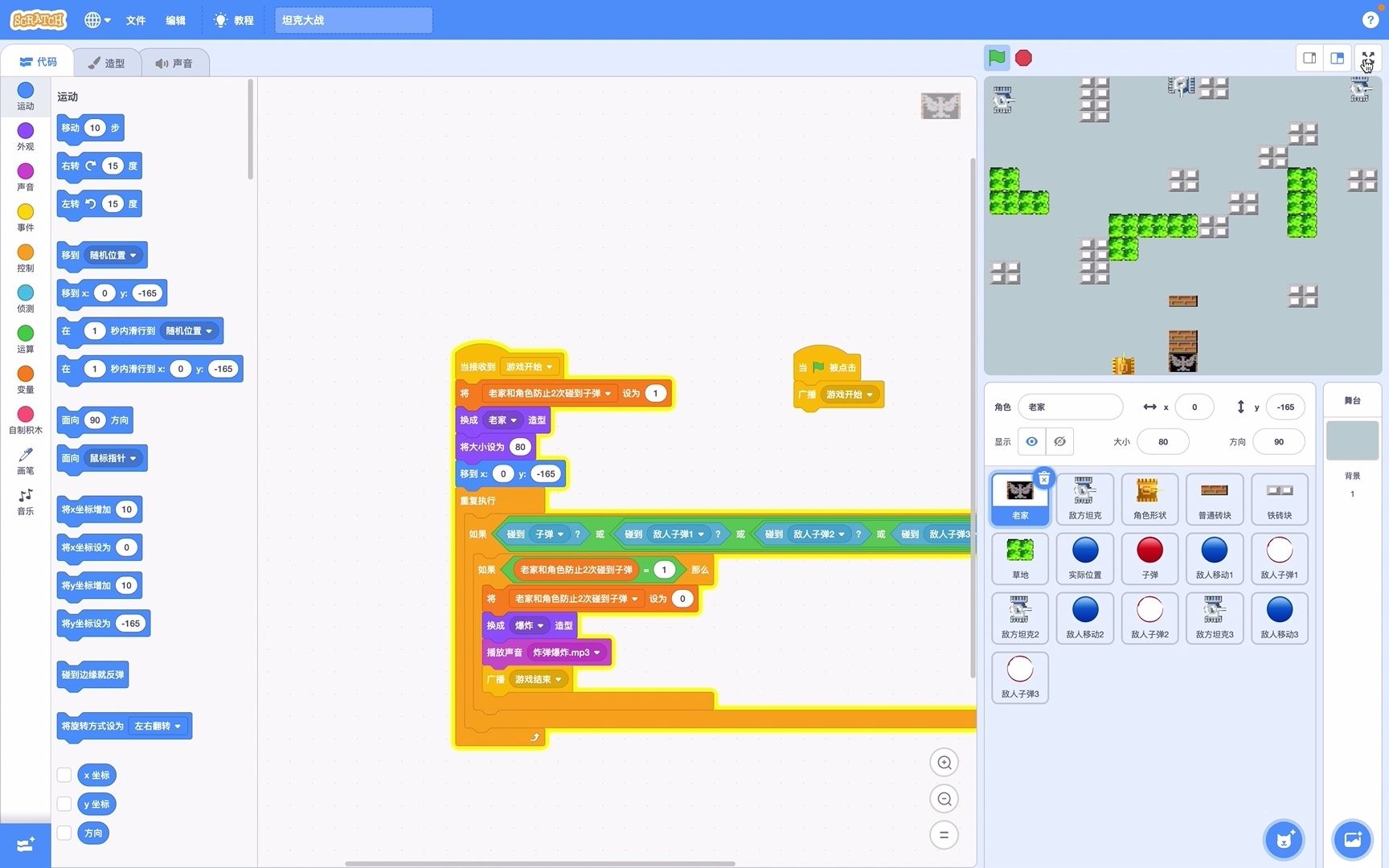Viewport: 1389px width, 868px height.
Task: Toggle the y 坐标 monitor checkbox
Action: point(64,804)
